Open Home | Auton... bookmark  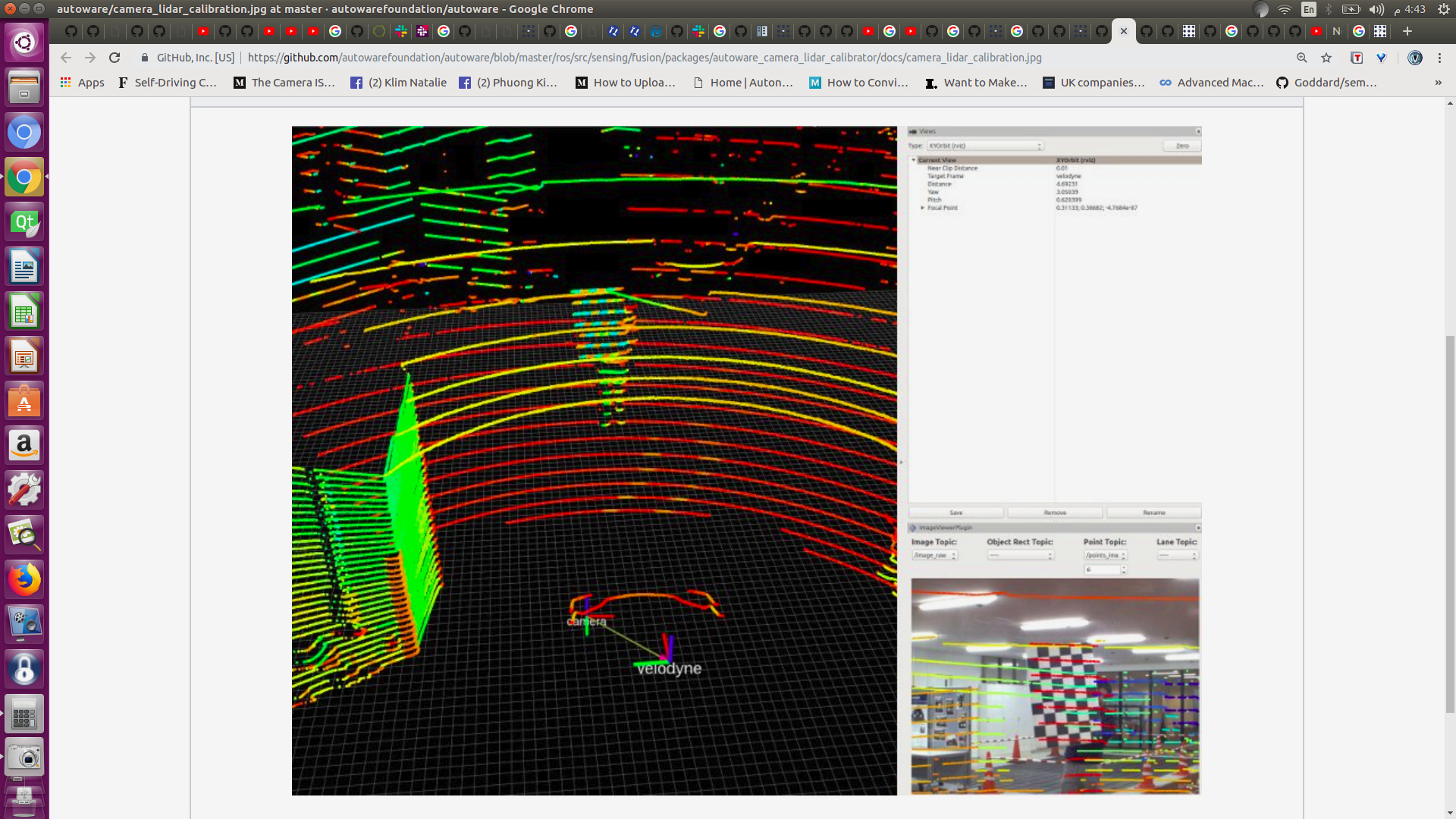(743, 83)
